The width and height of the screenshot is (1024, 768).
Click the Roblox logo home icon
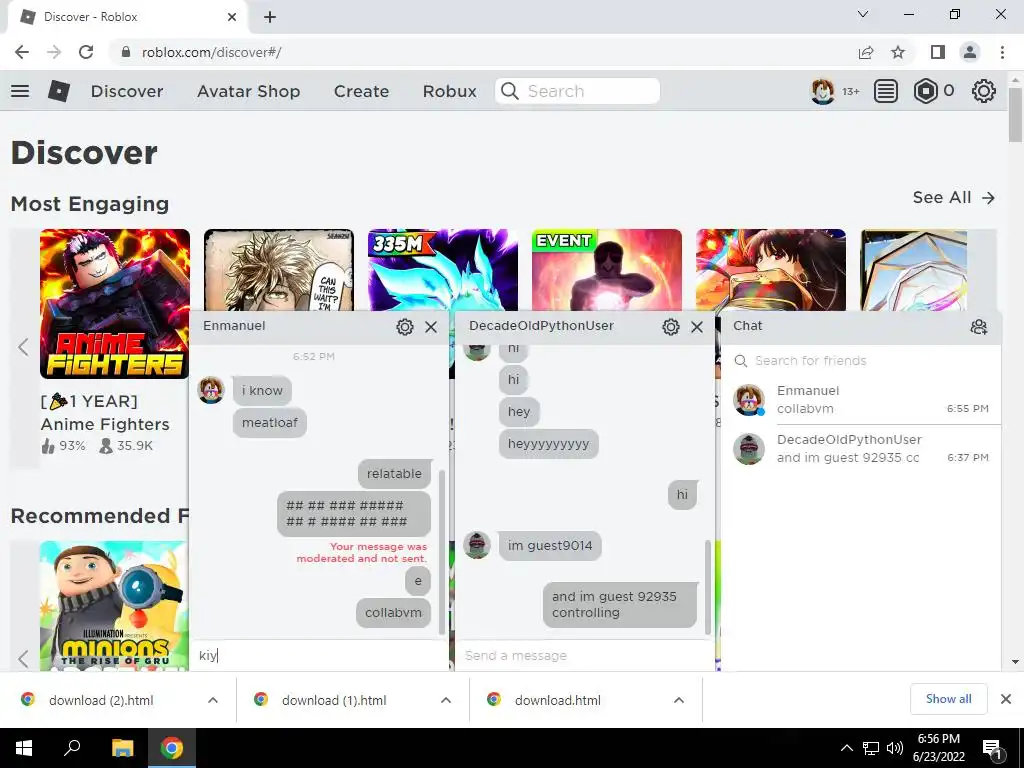[59, 91]
